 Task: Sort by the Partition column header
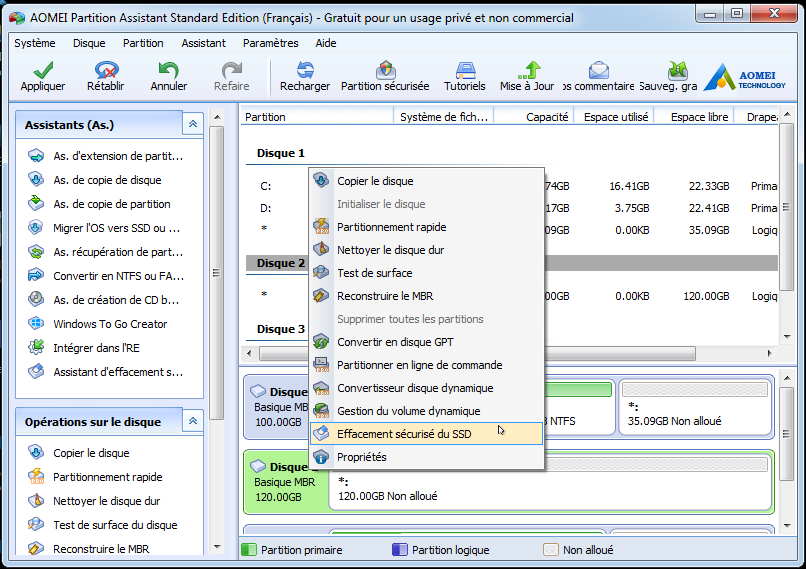(x=317, y=117)
